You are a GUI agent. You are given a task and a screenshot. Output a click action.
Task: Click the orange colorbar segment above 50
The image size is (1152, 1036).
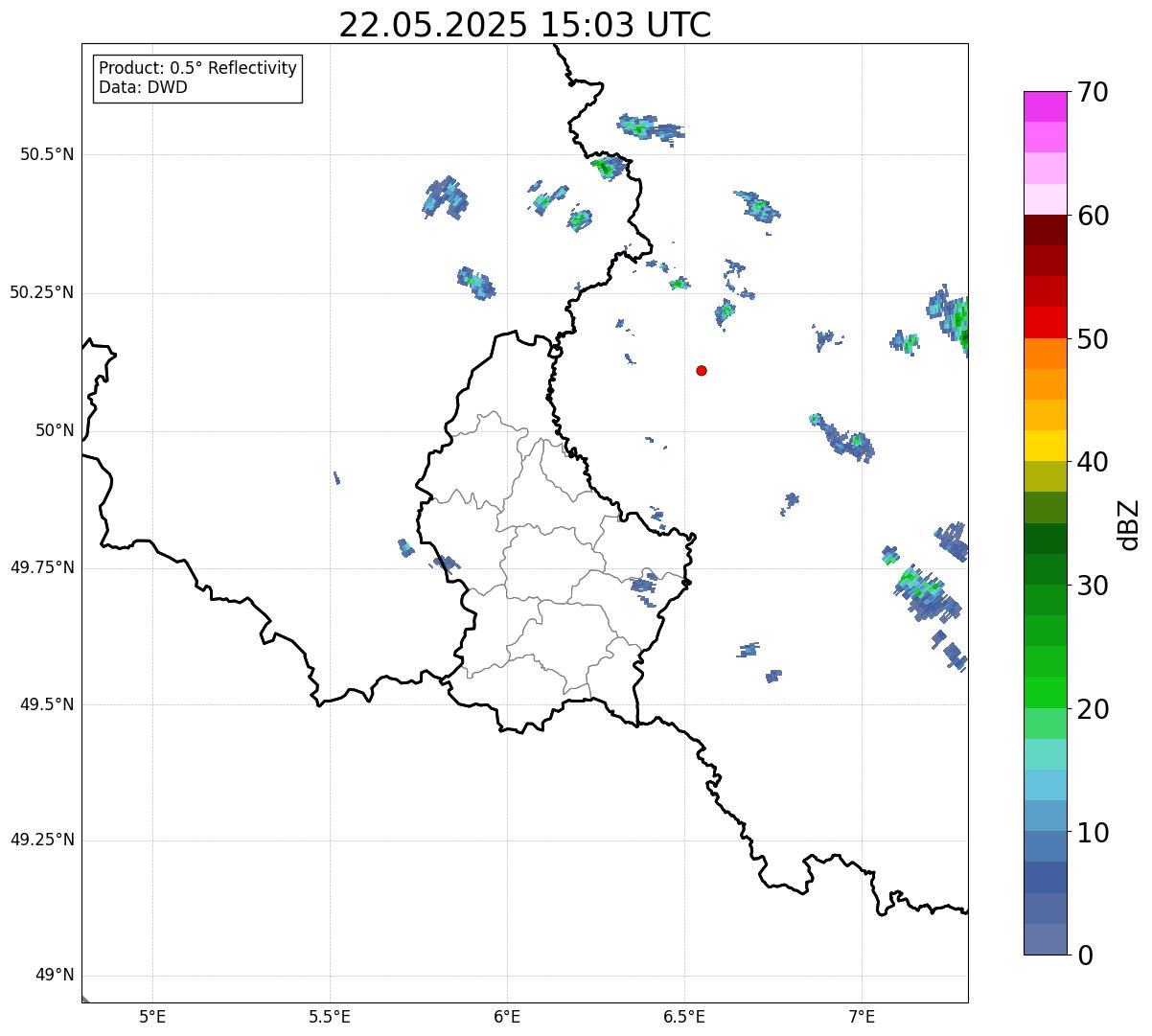(1045, 354)
